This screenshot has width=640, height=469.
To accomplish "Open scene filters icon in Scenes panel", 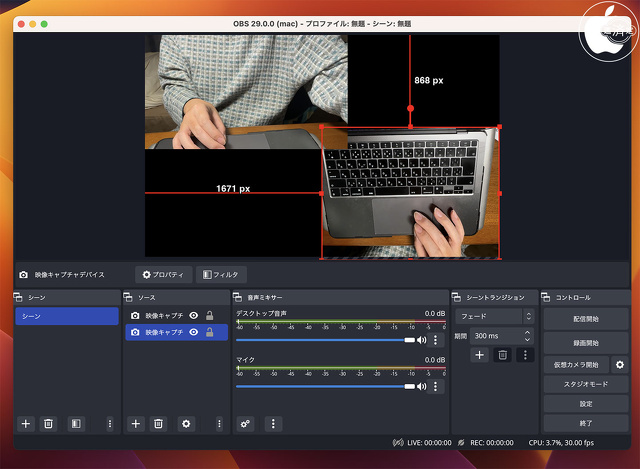I will [76, 424].
